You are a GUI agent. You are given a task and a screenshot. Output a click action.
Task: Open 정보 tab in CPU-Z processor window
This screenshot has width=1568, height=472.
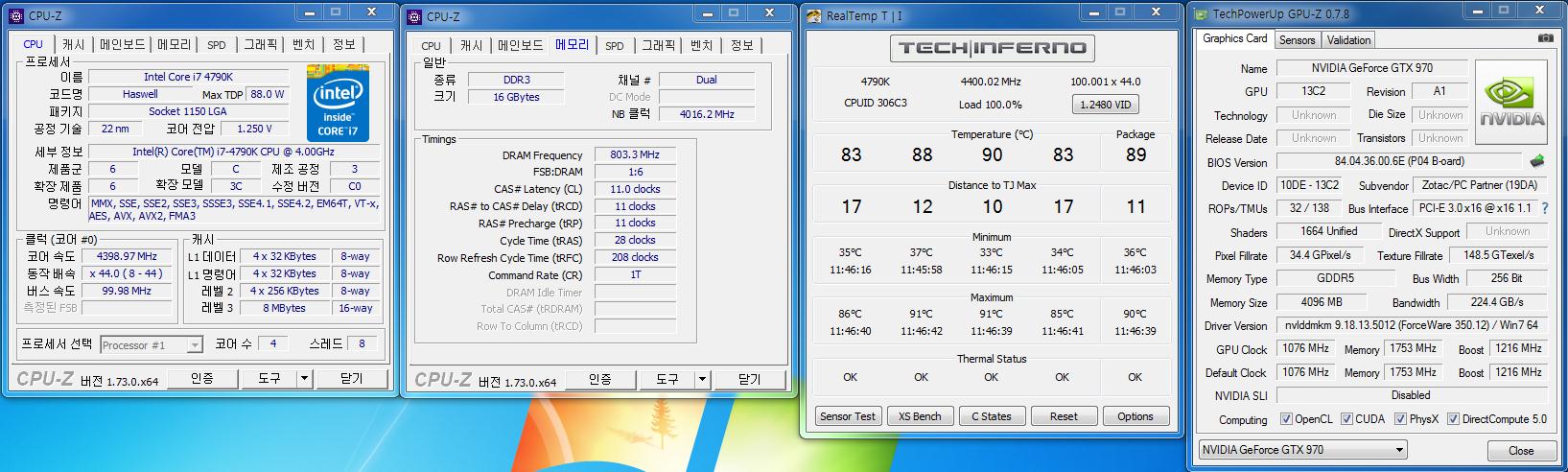click(343, 44)
